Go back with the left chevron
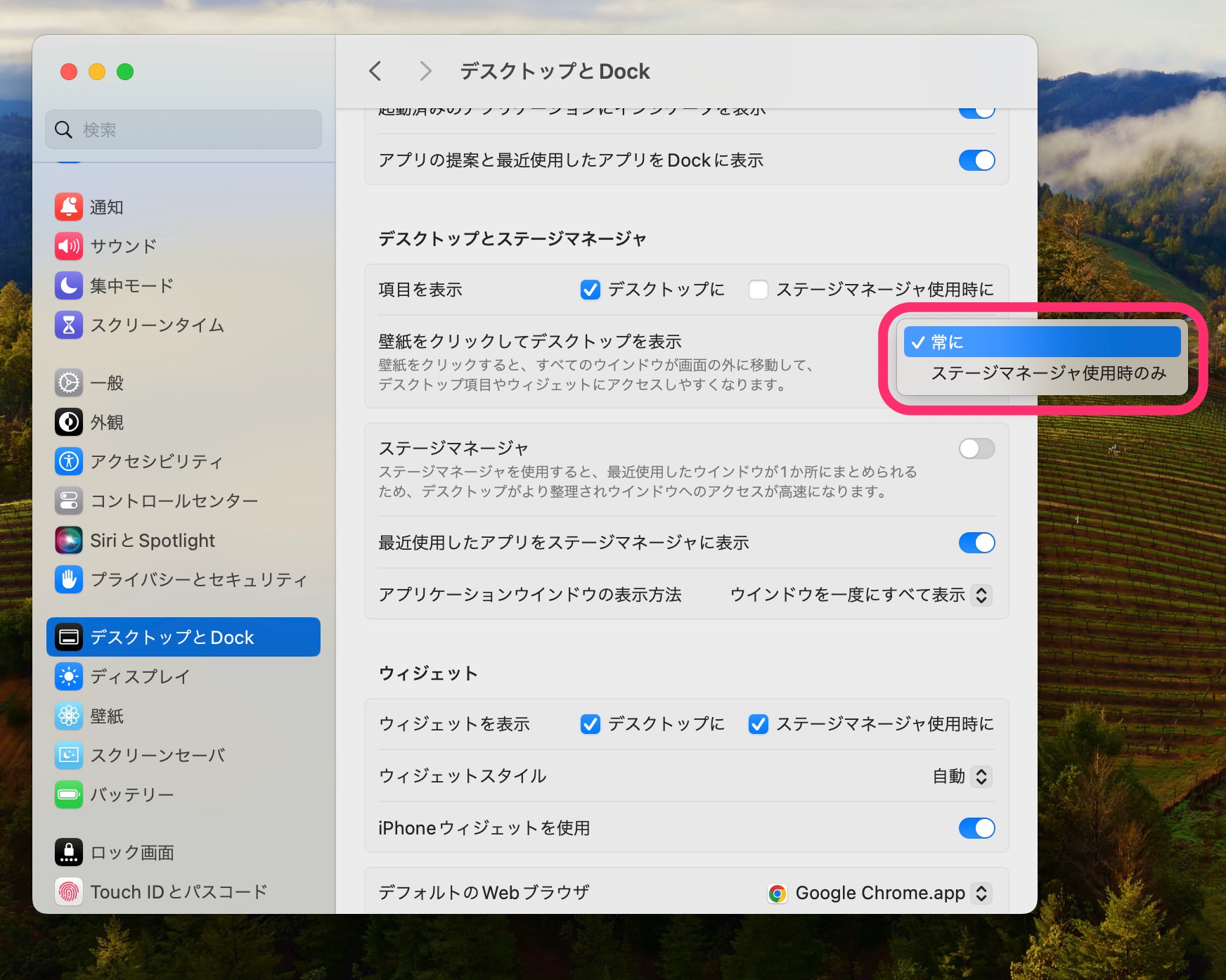The width and height of the screenshot is (1226, 980). [x=375, y=71]
